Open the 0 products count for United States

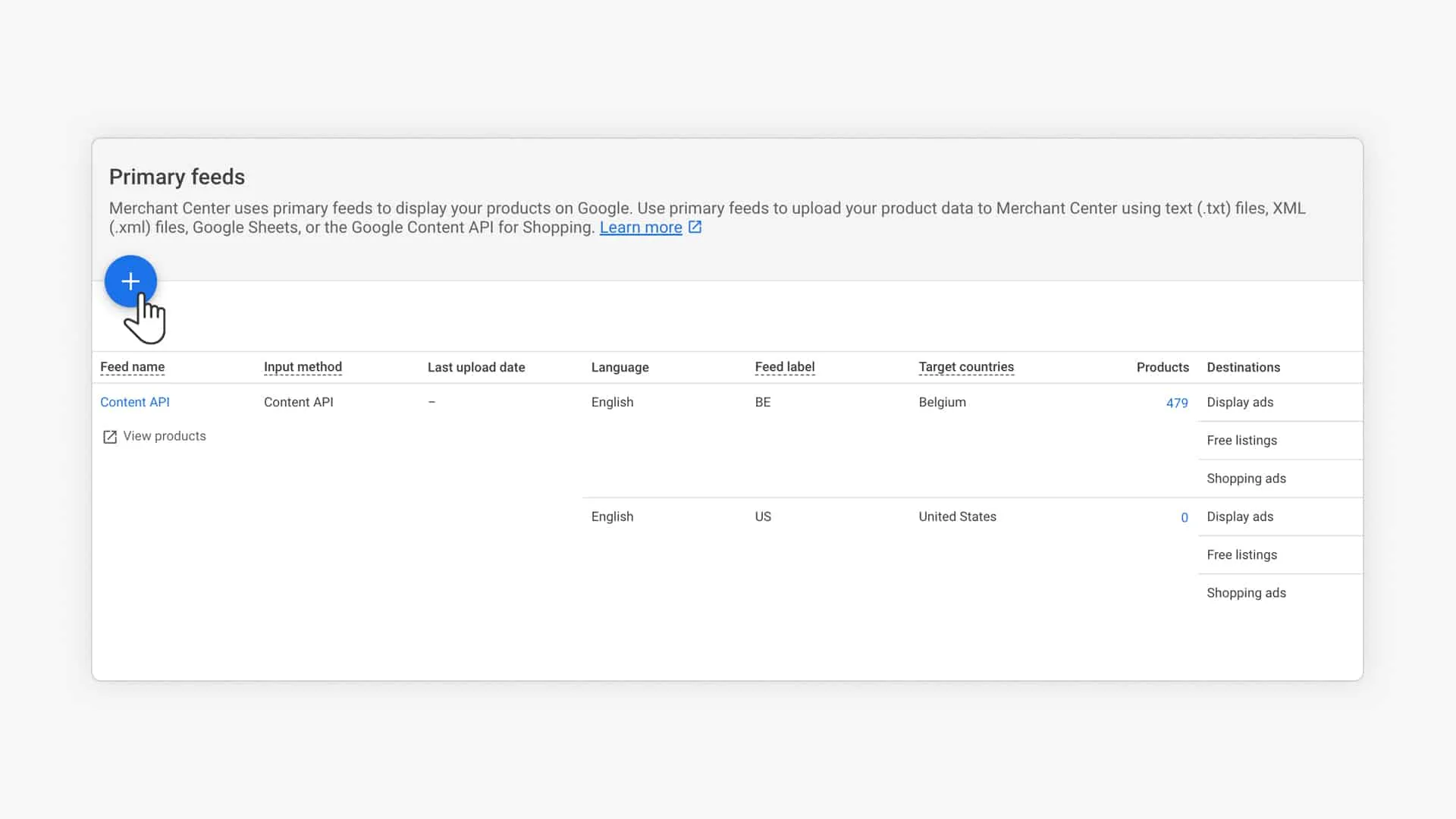(x=1184, y=517)
